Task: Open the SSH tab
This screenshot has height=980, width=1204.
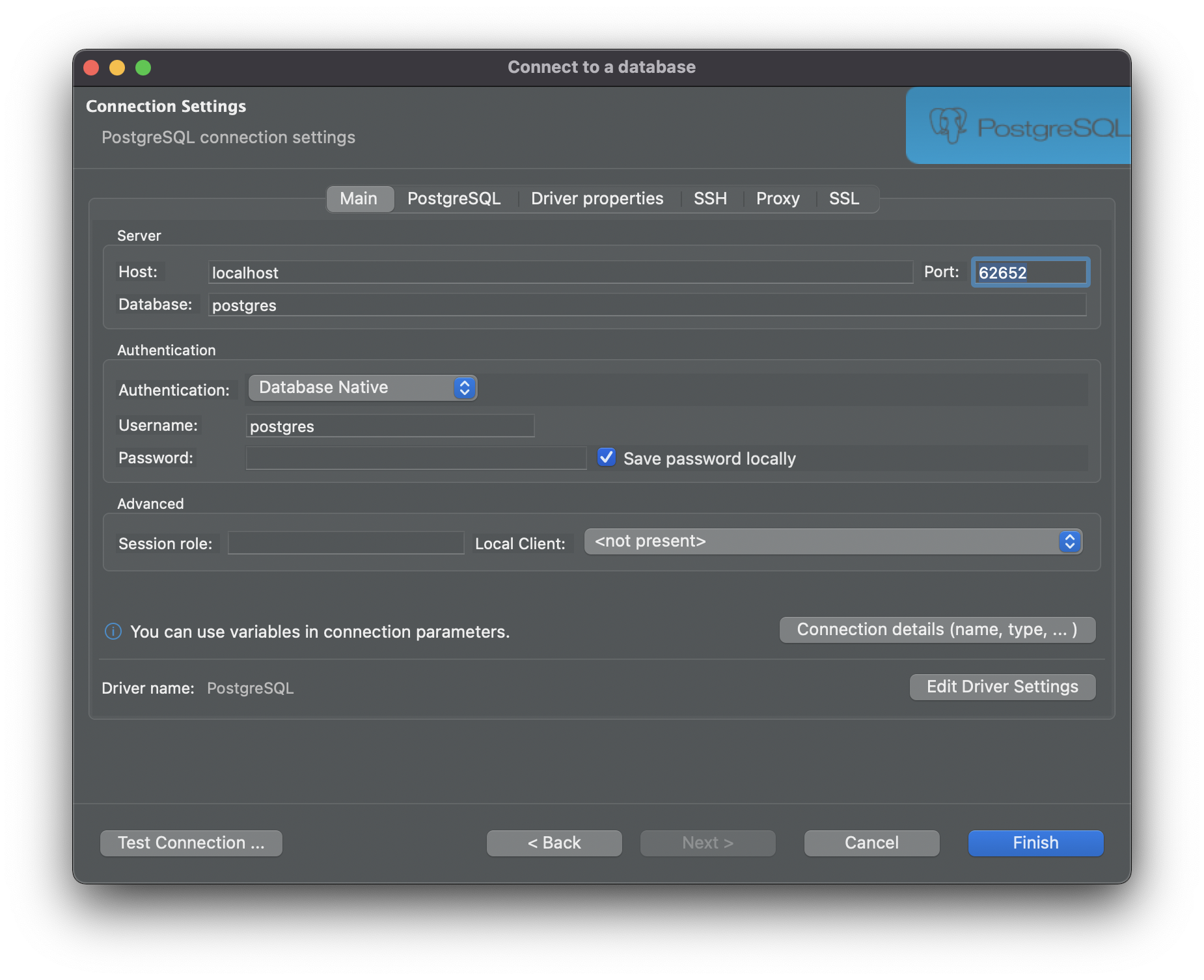Action: click(709, 198)
